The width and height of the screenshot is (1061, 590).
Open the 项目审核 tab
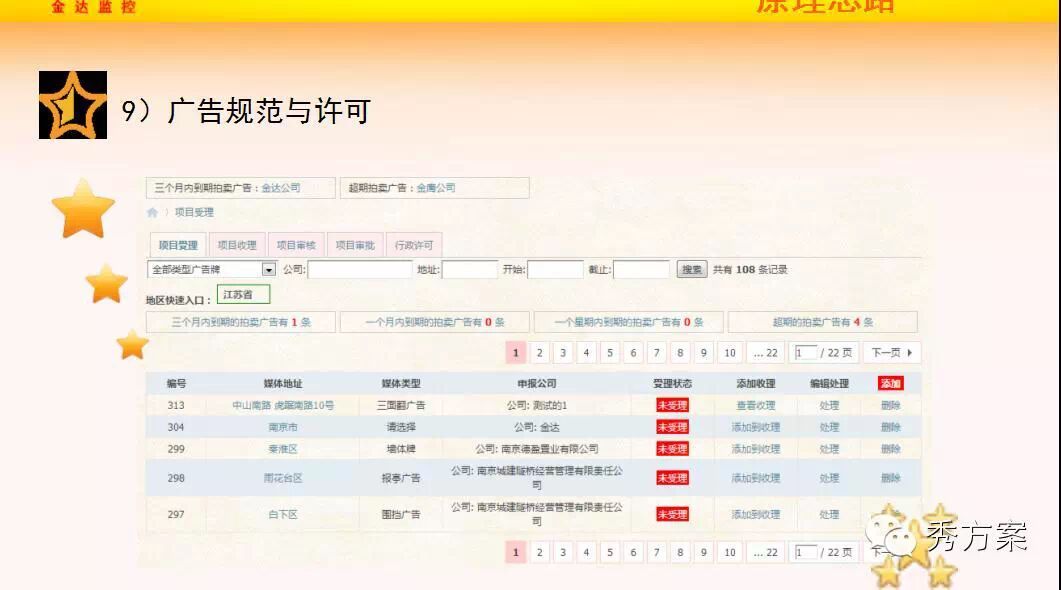(296, 245)
